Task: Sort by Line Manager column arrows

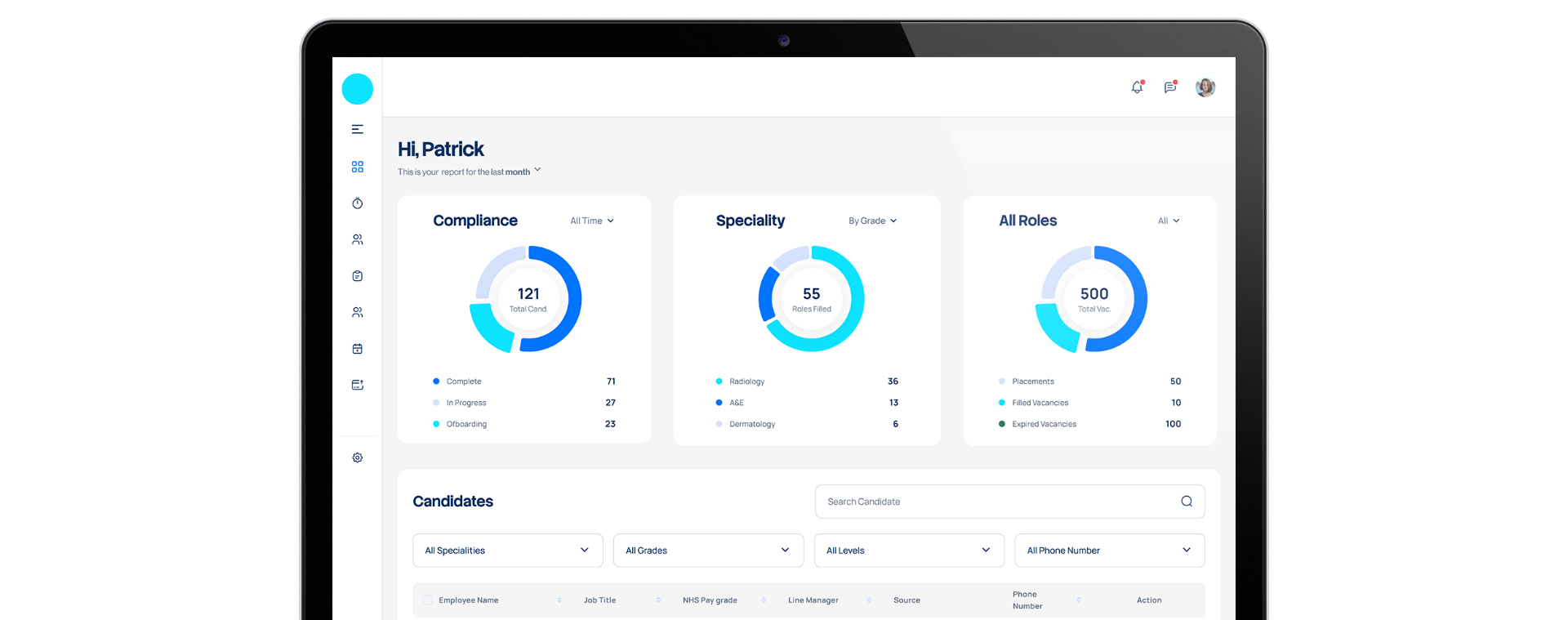Action: coord(869,600)
